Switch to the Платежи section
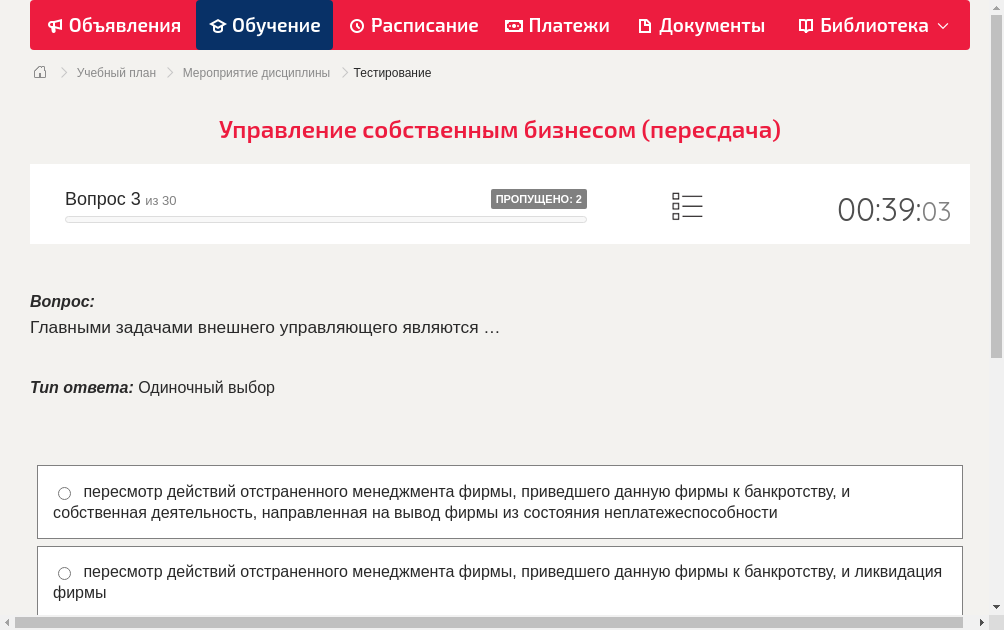 coord(556,25)
